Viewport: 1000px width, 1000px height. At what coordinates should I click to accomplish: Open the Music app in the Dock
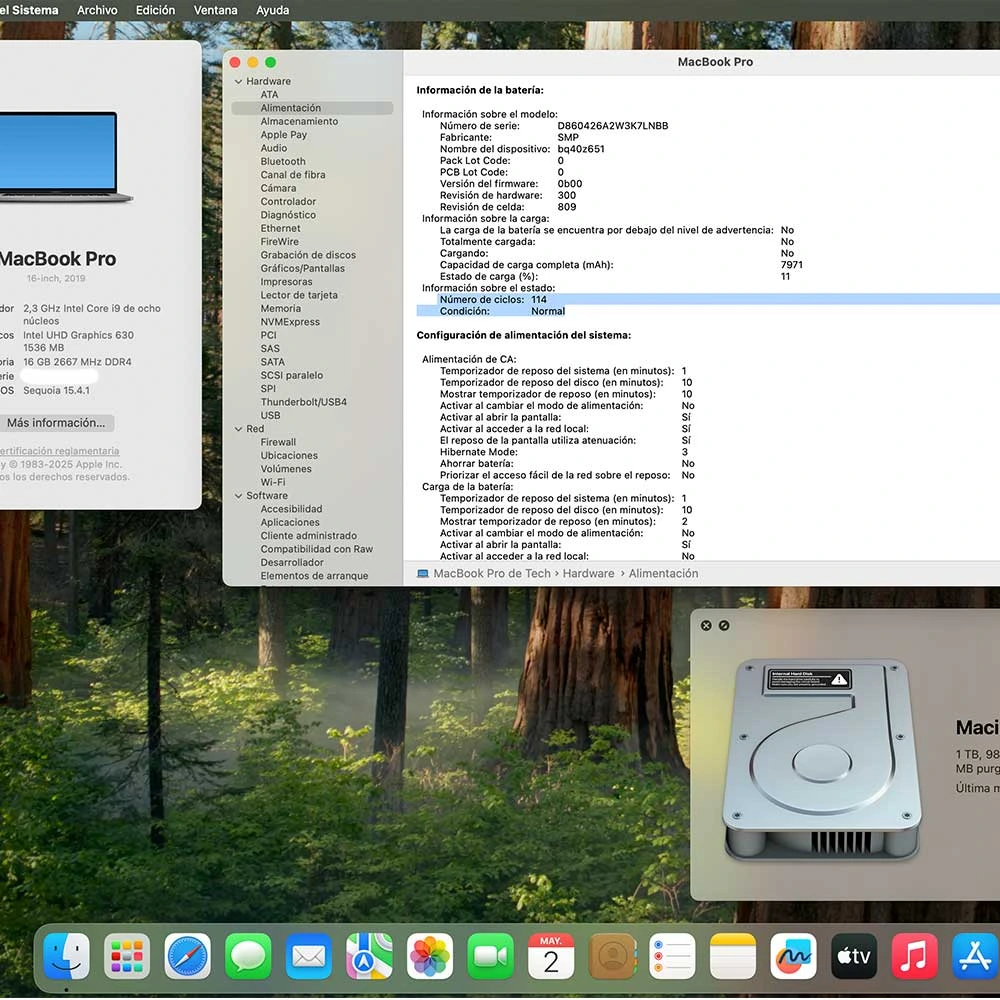[915, 956]
